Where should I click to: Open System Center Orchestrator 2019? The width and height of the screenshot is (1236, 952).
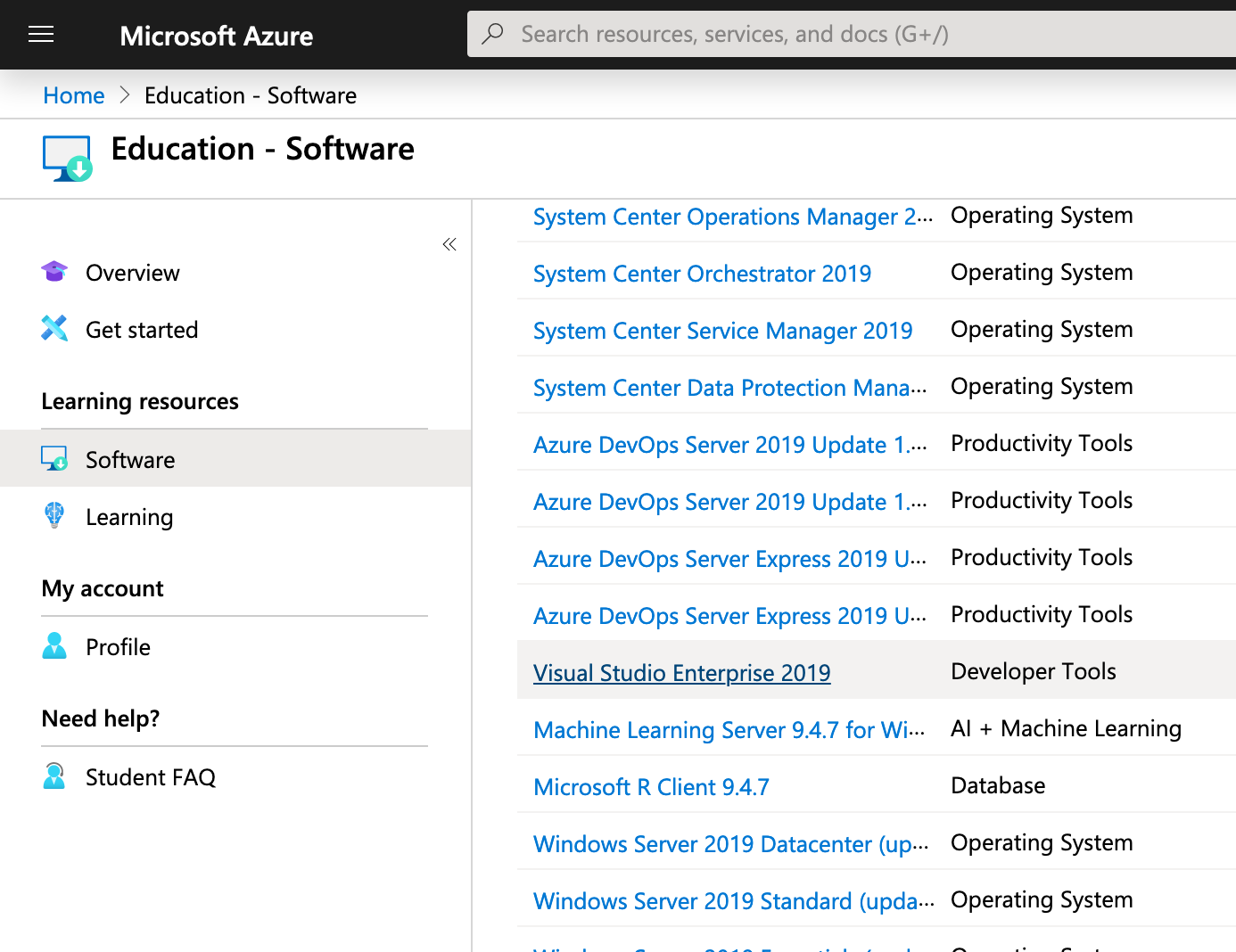point(702,274)
